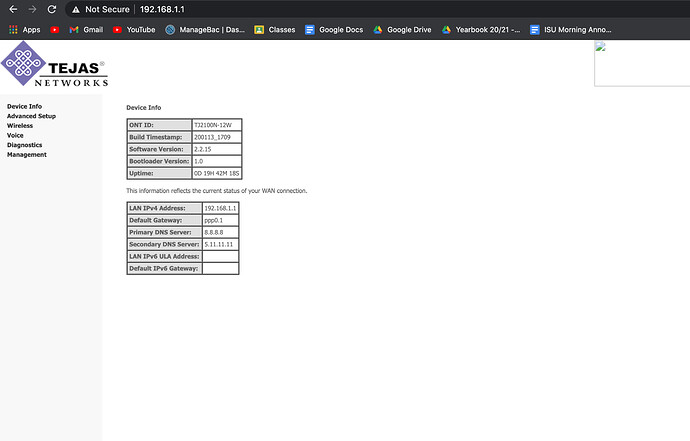Go to Wireless settings
690x441 pixels.
coord(20,126)
